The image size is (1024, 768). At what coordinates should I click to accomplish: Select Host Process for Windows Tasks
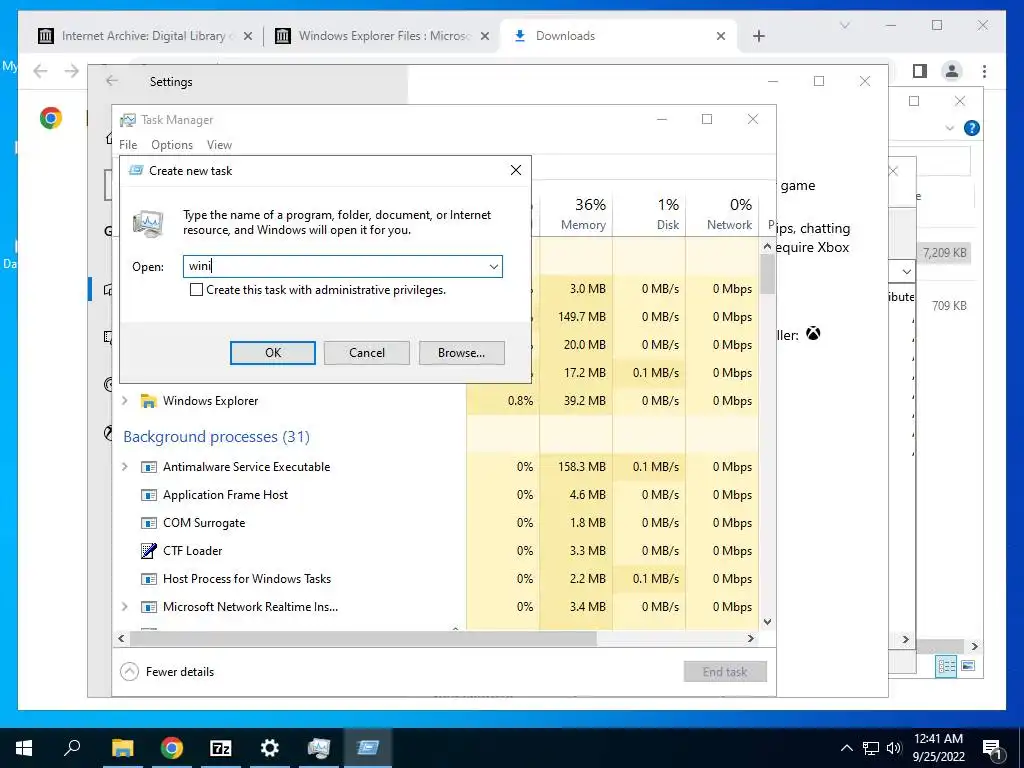tap(247, 579)
